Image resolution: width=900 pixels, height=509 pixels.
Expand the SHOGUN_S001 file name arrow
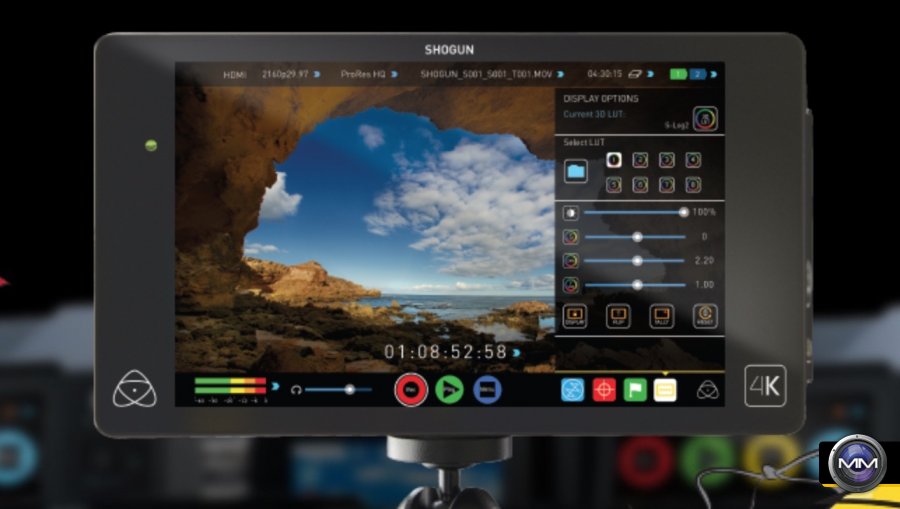tap(560, 75)
